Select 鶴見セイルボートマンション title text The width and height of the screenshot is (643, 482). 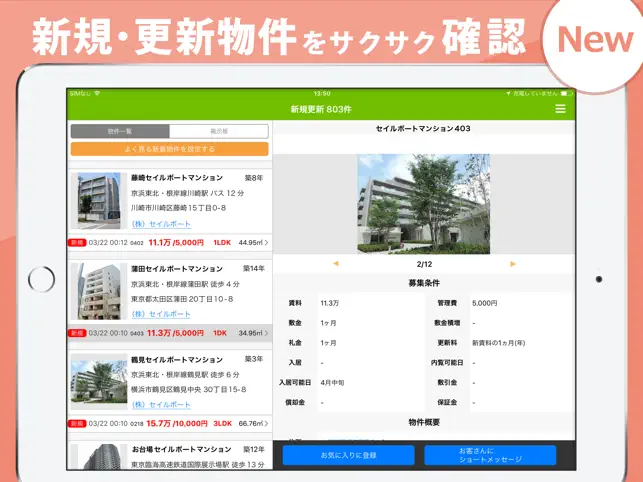pyautogui.click(x=177, y=360)
